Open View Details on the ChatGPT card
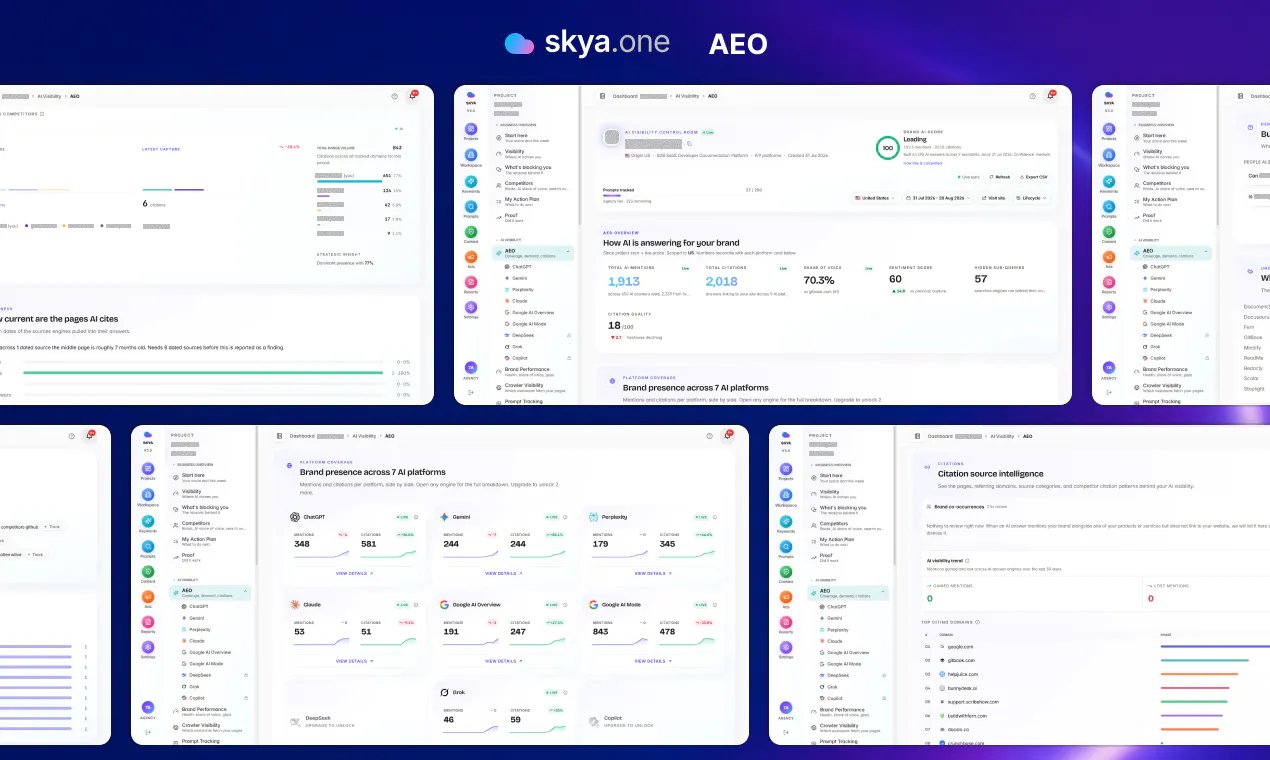The width and height of the screenshot is (1270, 760). pyautogui.click(x=354, y=573)
